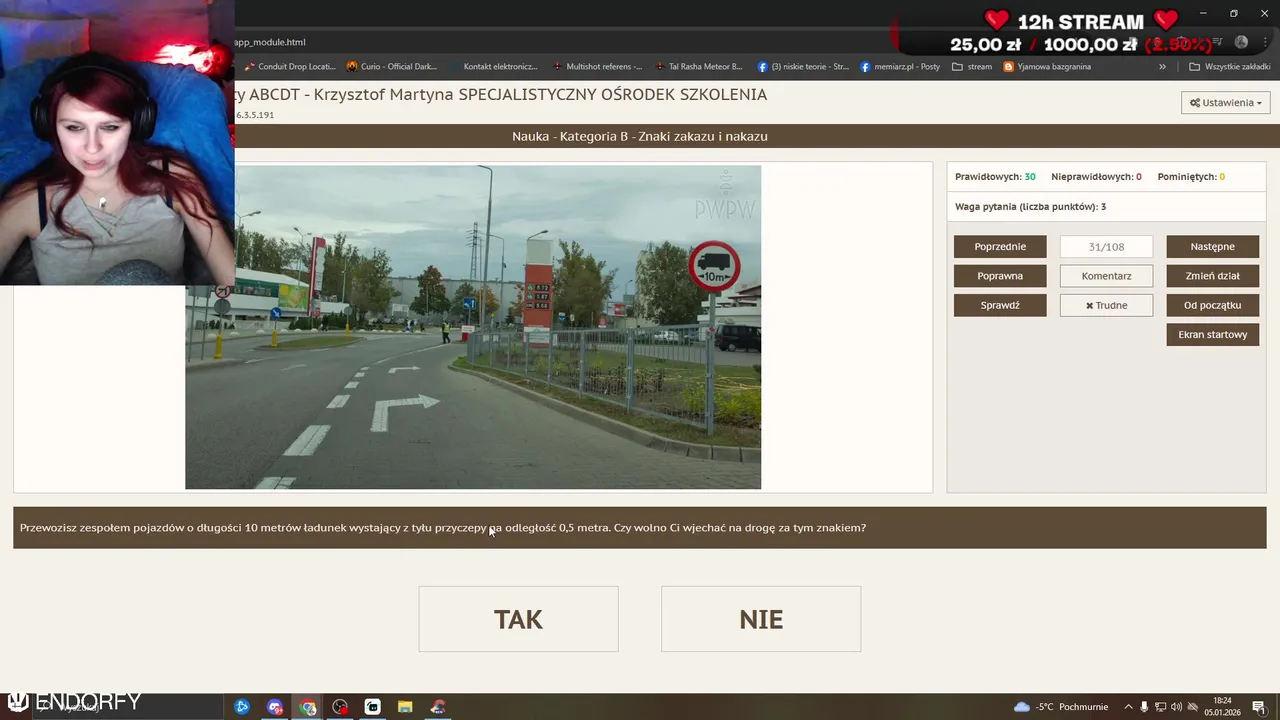Open Kontakt elektronicz... bookmark
1280x720 pixels.
pyautogui.click(x=493, y=67)
